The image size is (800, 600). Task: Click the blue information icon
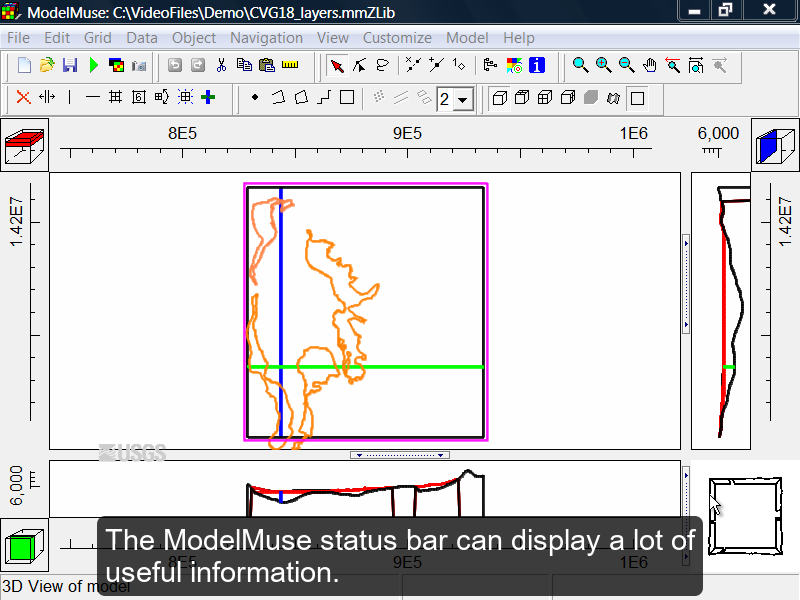pyautogui.click(x=537, y=65)
